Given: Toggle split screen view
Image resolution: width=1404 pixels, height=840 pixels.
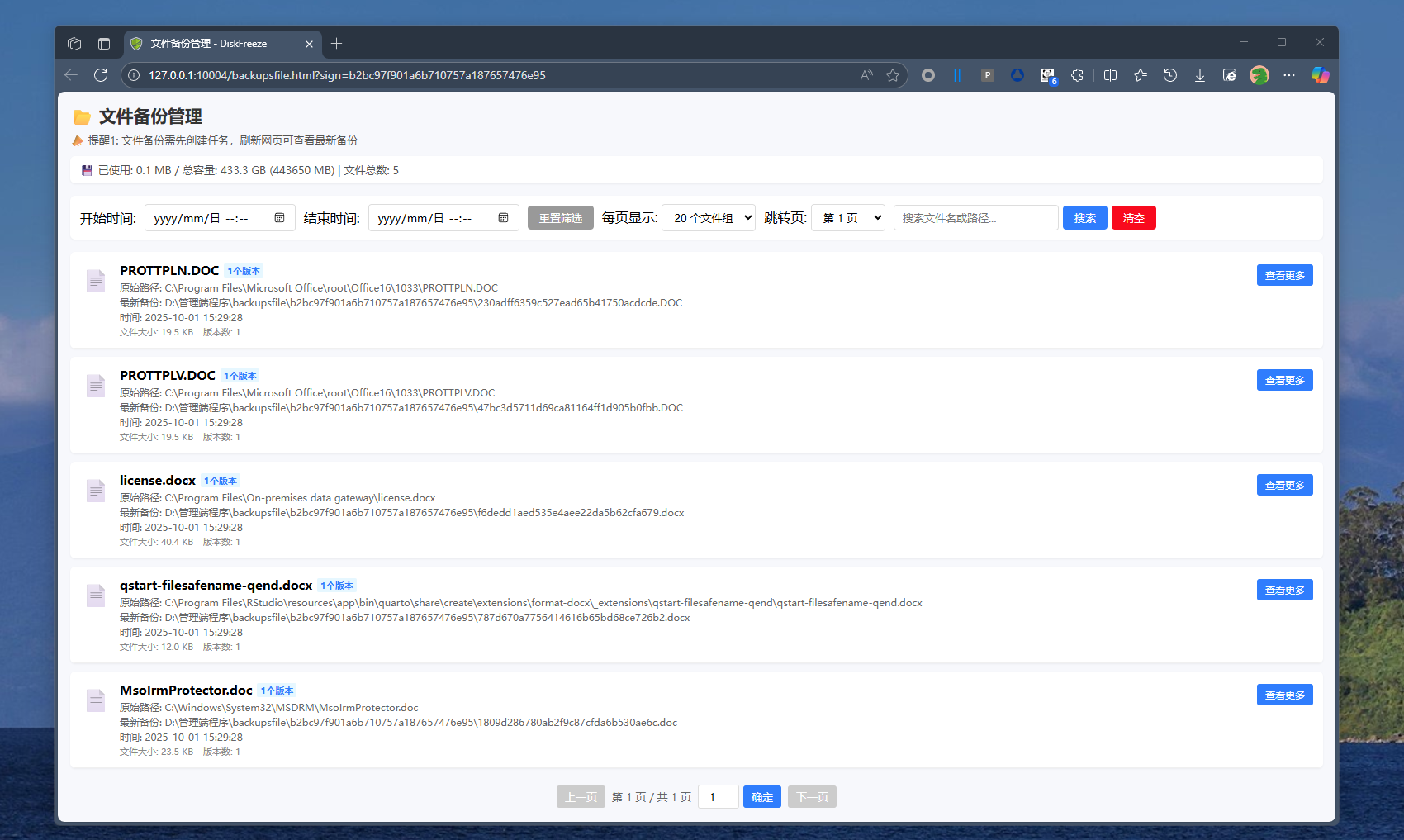Looking at the screenshot, I should tap(1111, 75).
